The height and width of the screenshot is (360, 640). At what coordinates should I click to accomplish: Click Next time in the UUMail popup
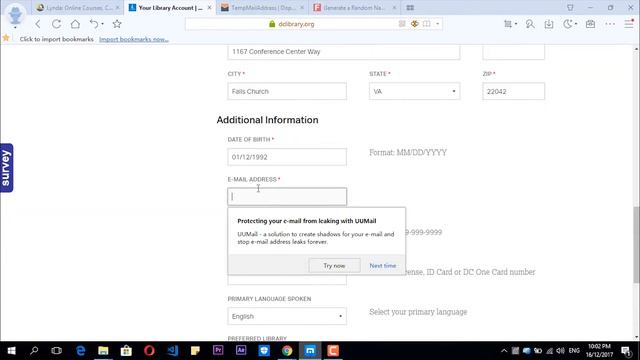click(x=382, y=266)
